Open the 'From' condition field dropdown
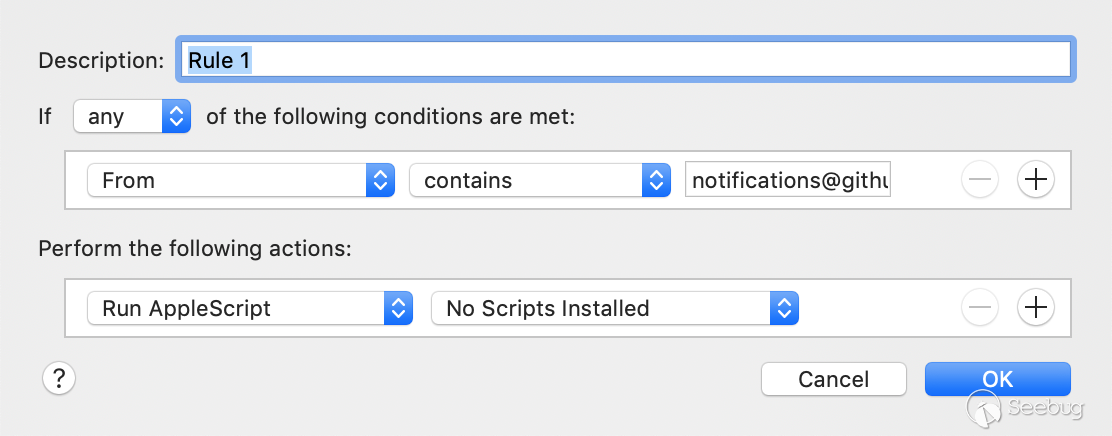Viewport: 1112px width, 436px height. [x=240, y=180]
